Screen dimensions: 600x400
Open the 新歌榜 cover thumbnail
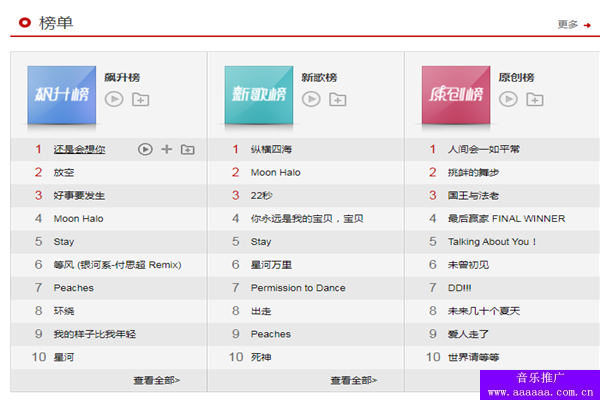259,95
